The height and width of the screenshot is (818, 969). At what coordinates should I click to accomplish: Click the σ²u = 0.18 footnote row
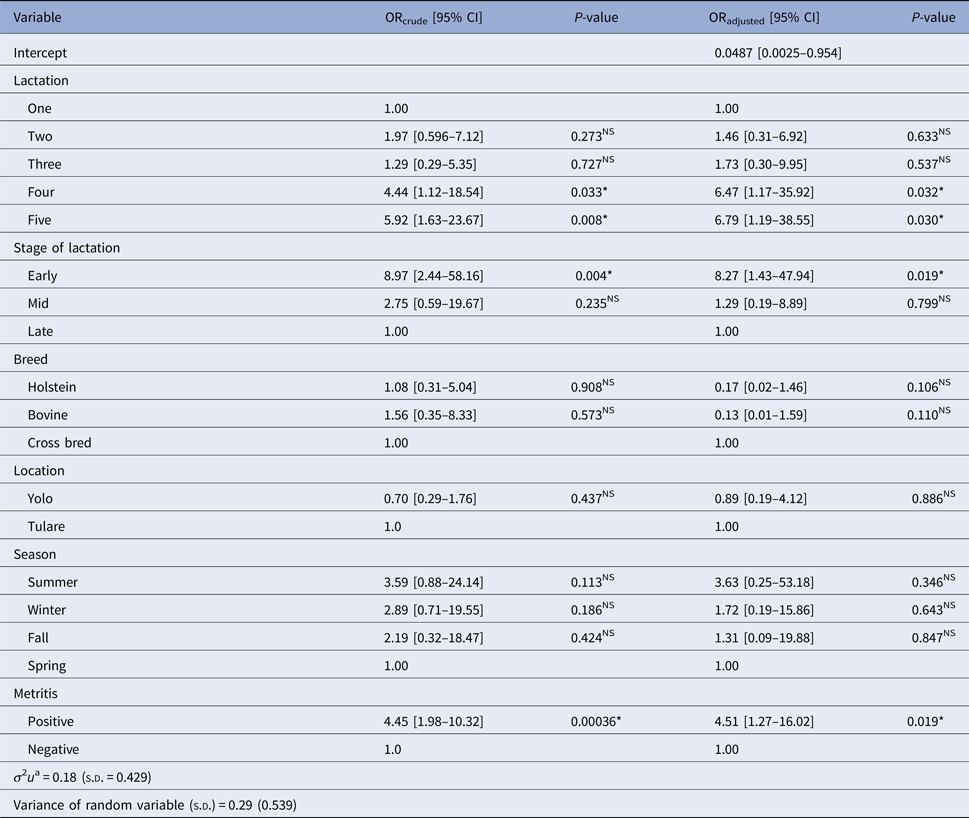pos(82,777)
